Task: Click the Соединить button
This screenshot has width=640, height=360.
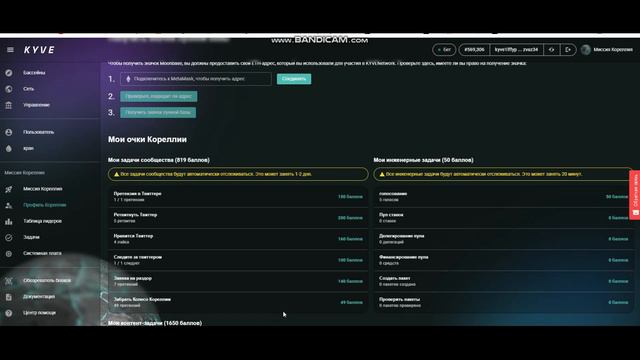Action: 294,79
